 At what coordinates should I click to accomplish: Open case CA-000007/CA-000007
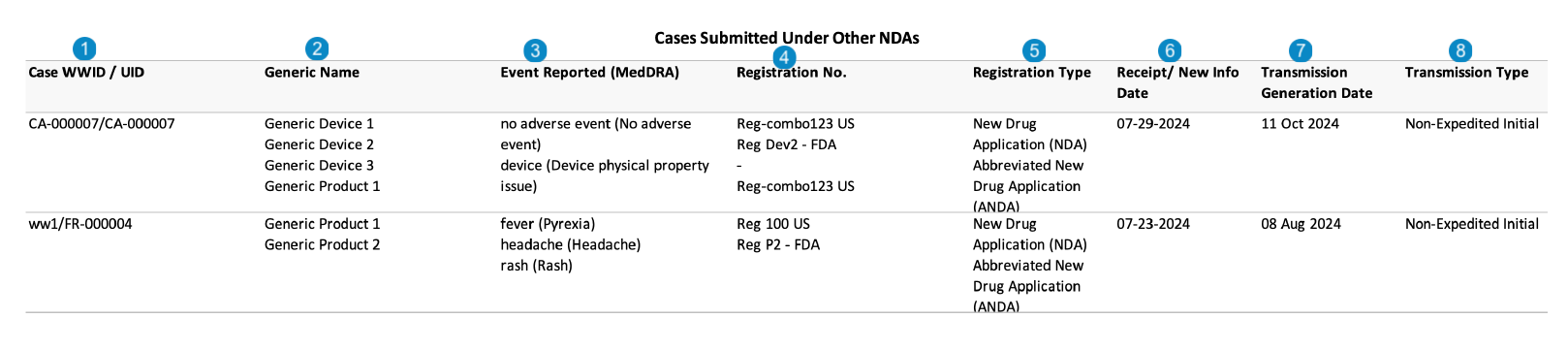pos(102,124)
